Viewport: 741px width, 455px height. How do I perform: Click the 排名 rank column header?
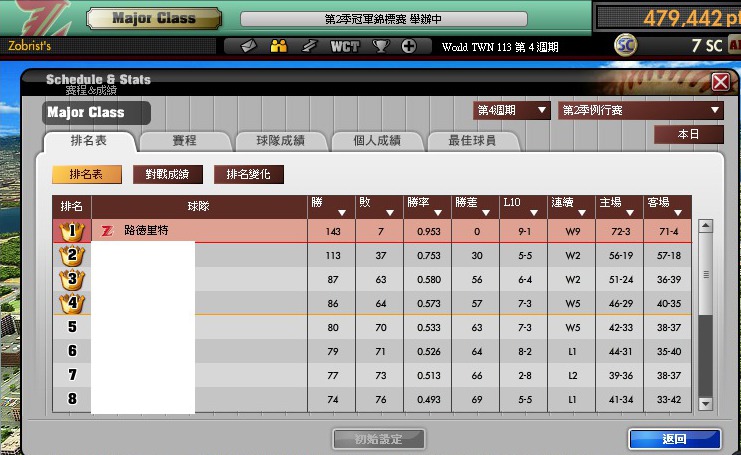72,206
